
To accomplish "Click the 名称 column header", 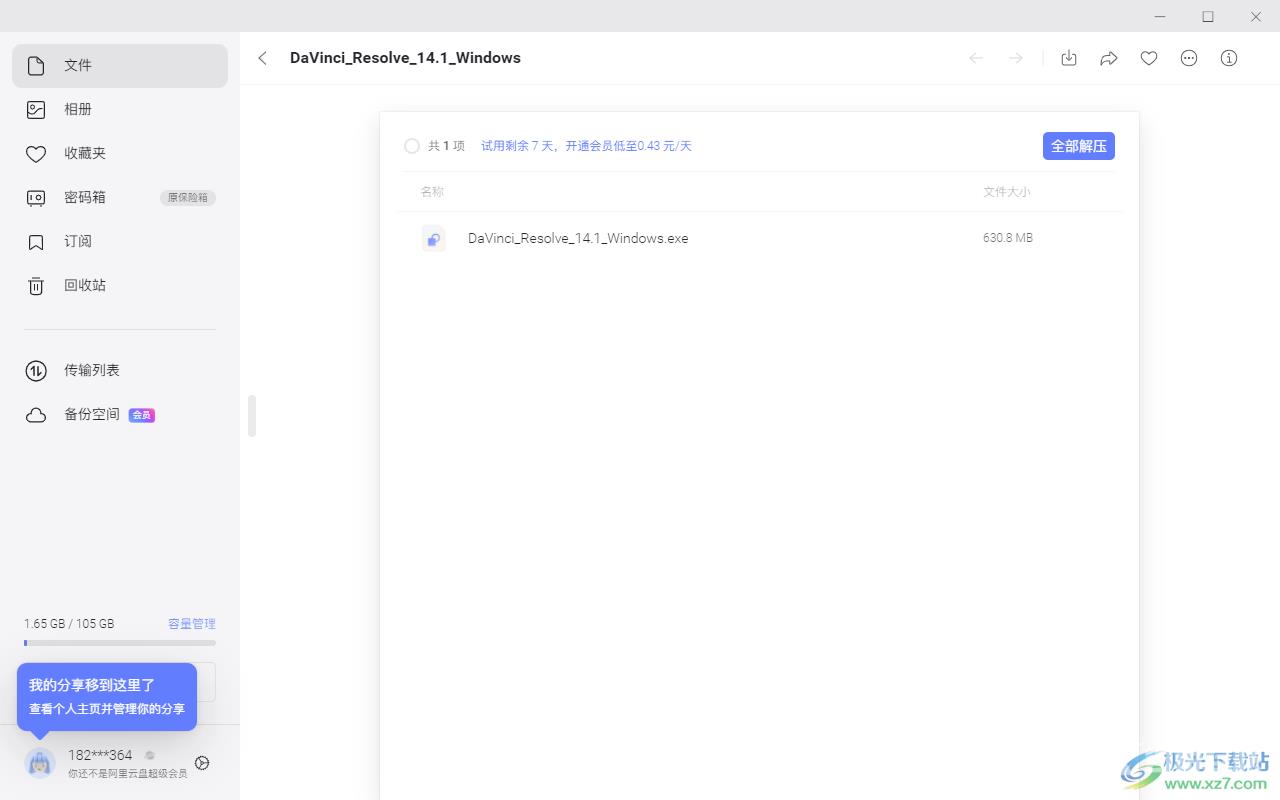I will [432, 192].
